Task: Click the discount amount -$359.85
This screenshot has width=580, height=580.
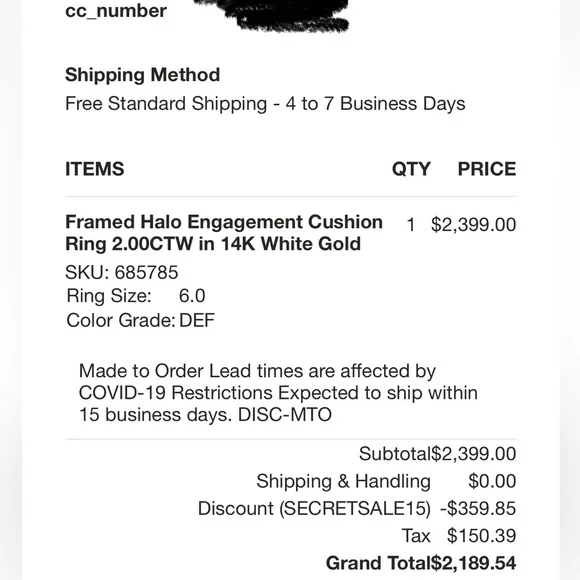Action: [478, 509]
